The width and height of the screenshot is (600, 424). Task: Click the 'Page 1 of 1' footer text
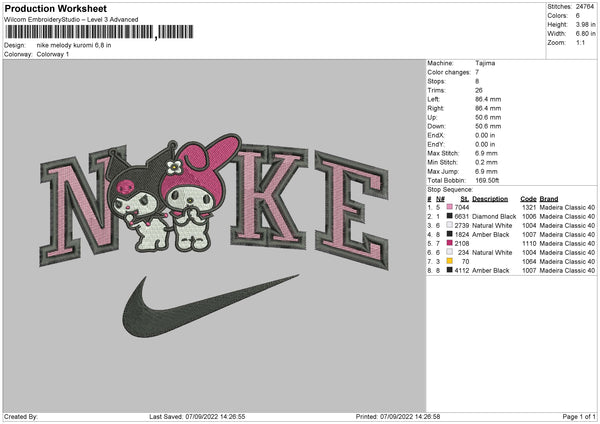click(x=579, y=417)
